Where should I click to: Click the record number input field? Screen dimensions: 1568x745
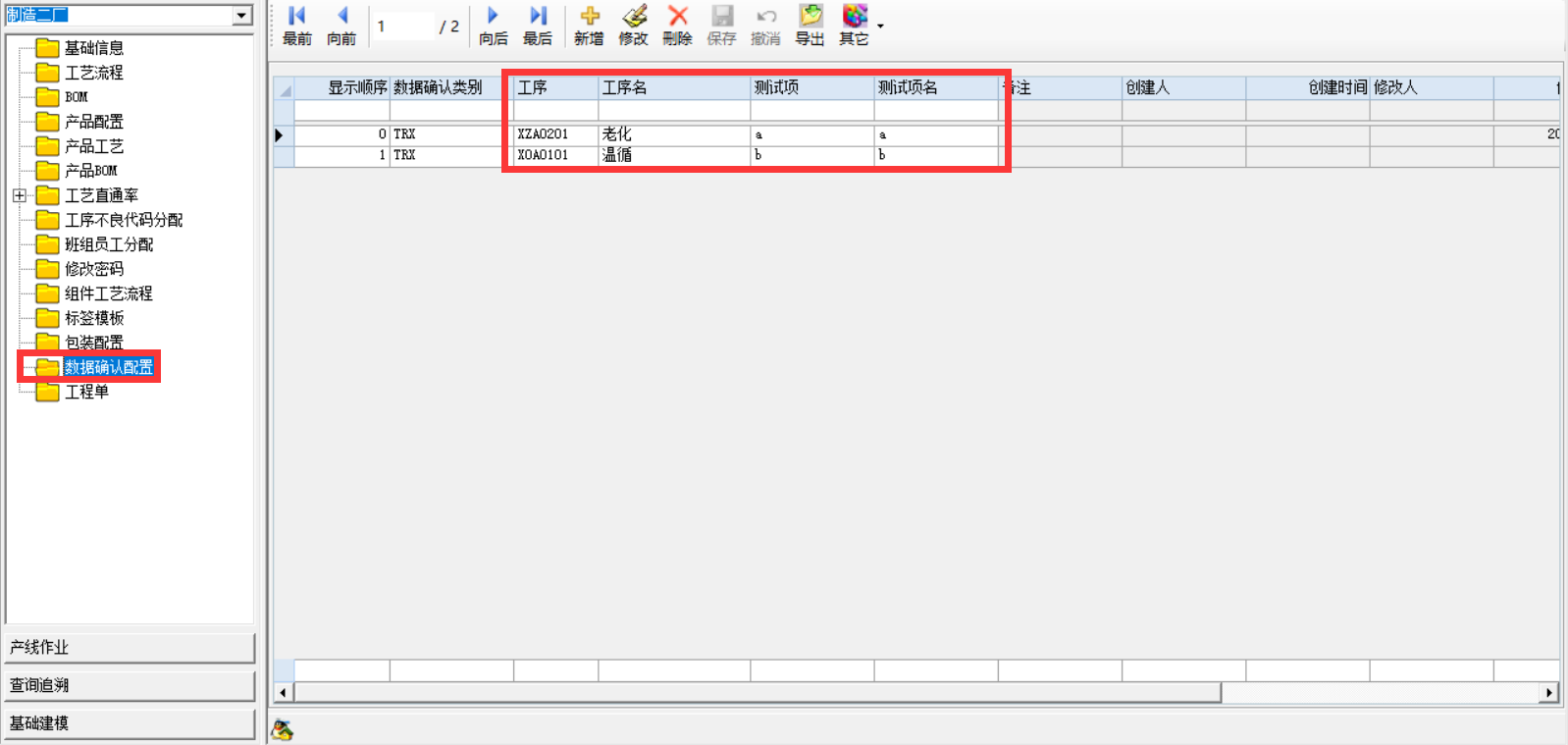[404, 27]
